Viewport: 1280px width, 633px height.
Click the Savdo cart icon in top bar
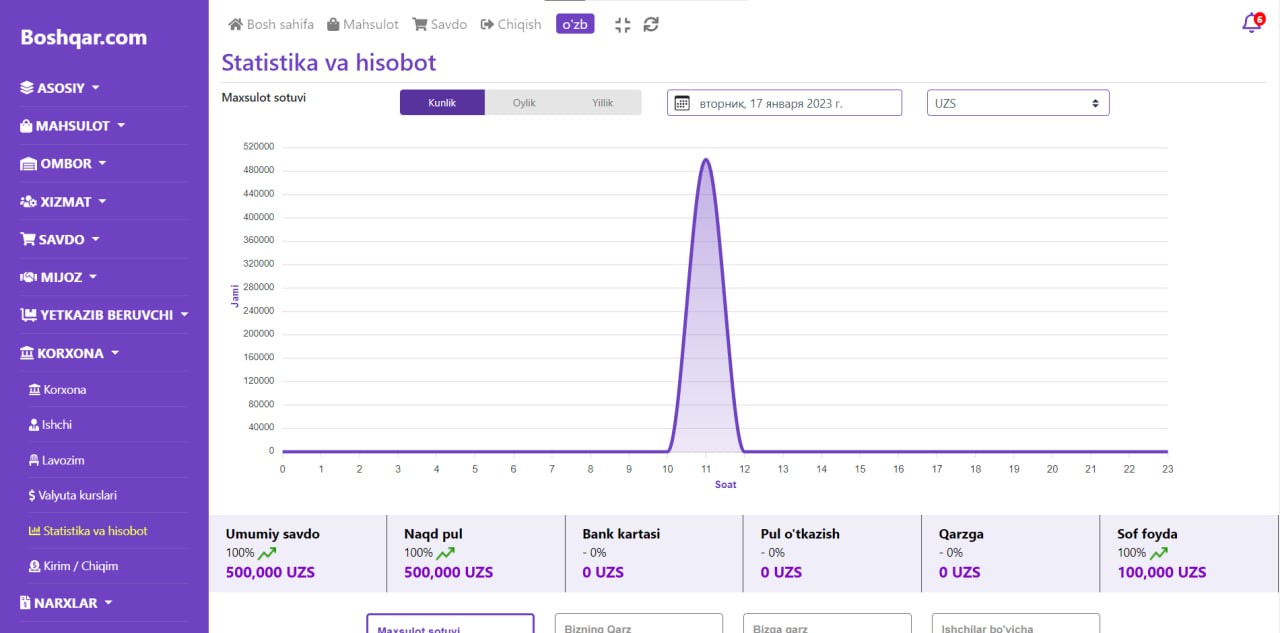coord(420,24)
